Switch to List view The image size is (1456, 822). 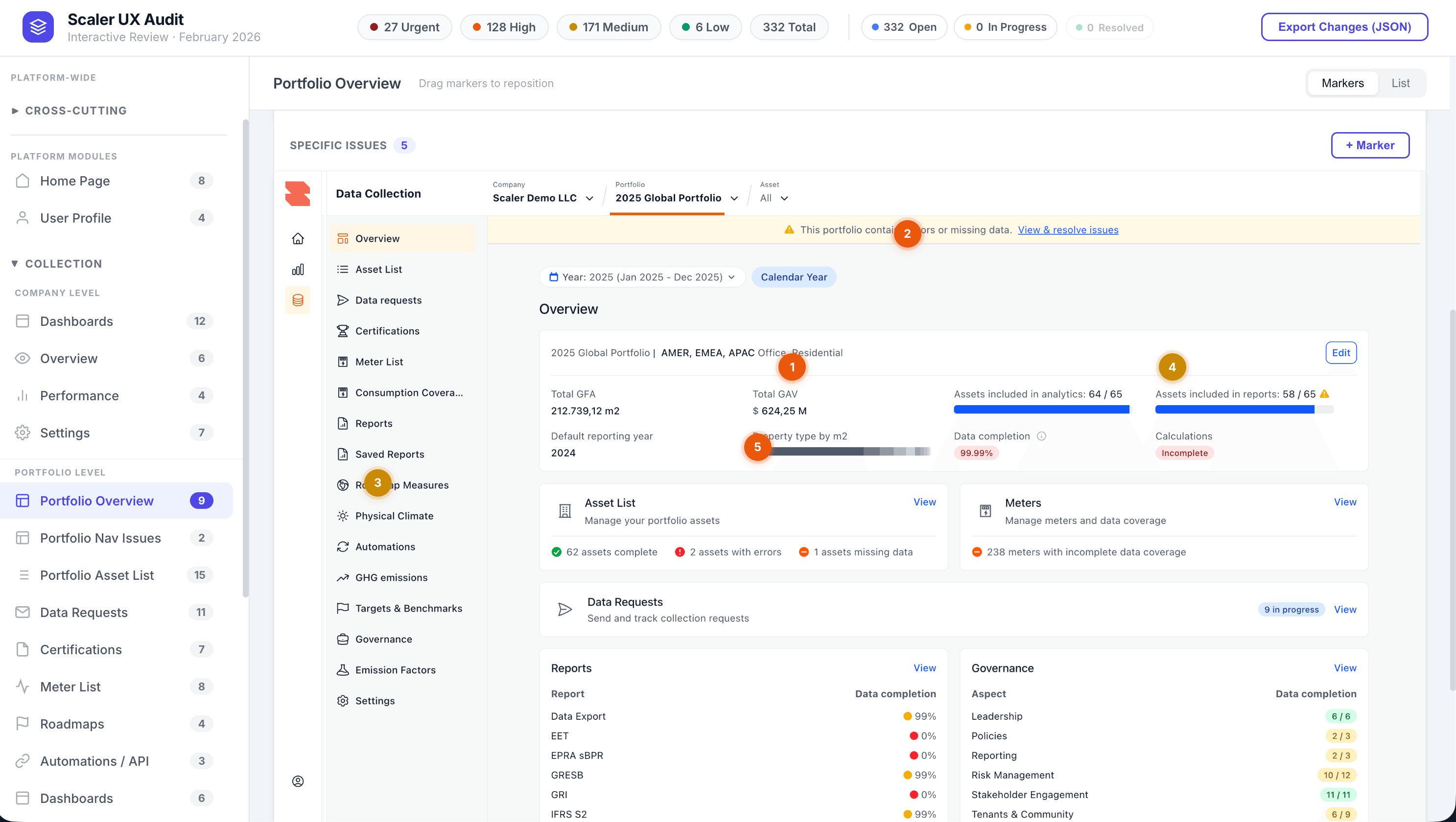pyautogui.click(x=1401, y=83)
